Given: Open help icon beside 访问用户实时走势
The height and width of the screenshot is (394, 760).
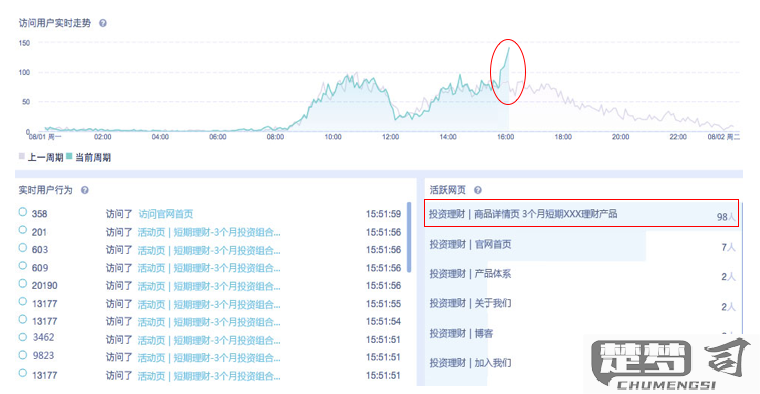Looking at the screenshot, I should 103,23.
